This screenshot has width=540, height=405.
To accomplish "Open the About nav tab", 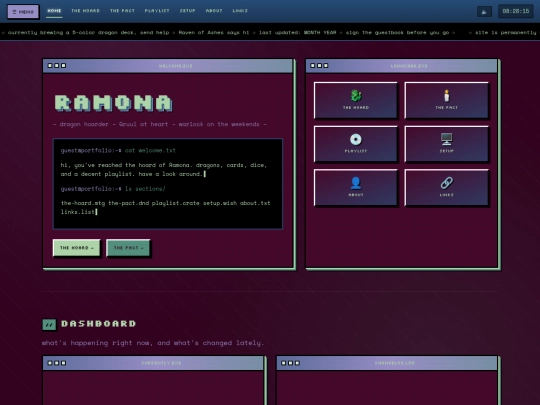I will click(214, 11).
